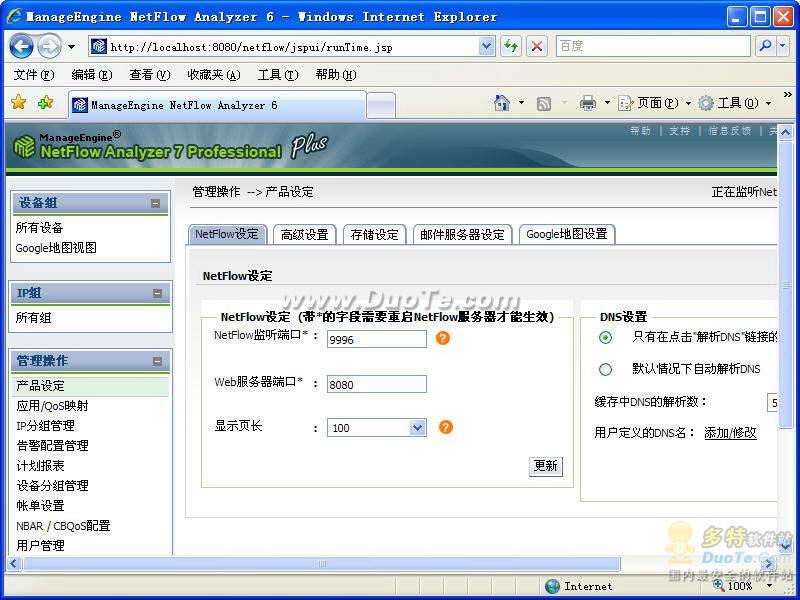Open the 查看(V) menu
The image size is (800, 600).
149,75
